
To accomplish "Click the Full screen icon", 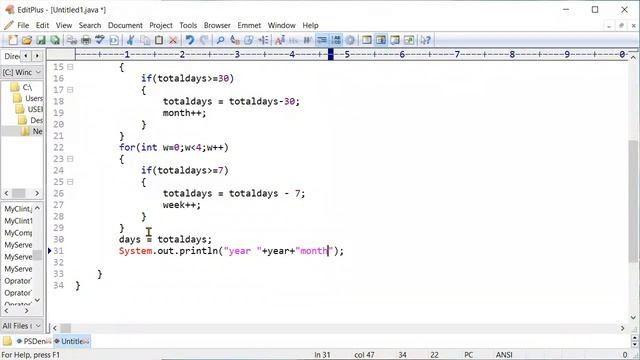I will tap(409, 40).
